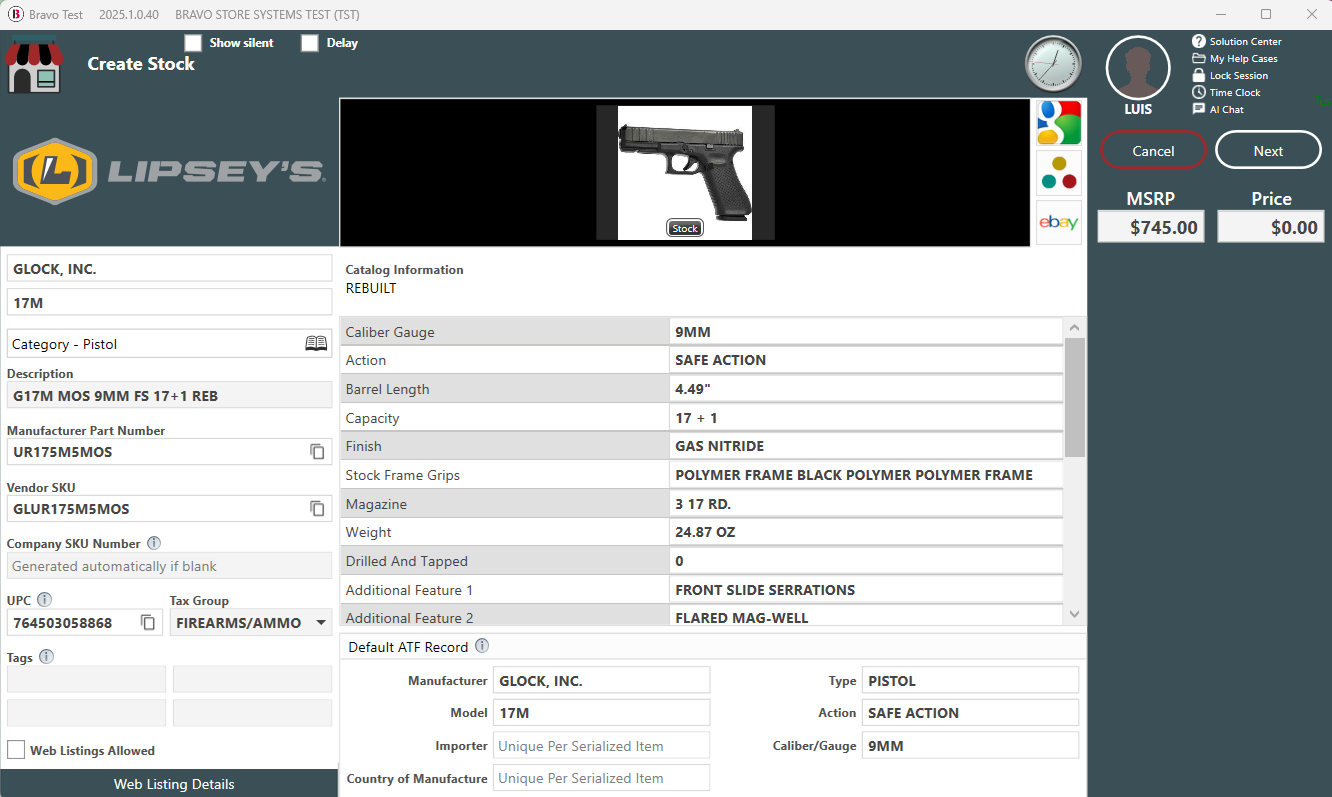Click the ATF Caliber/Gauge field
The width and height of the screenshot is (1332, 797).
tap(970, 745)
